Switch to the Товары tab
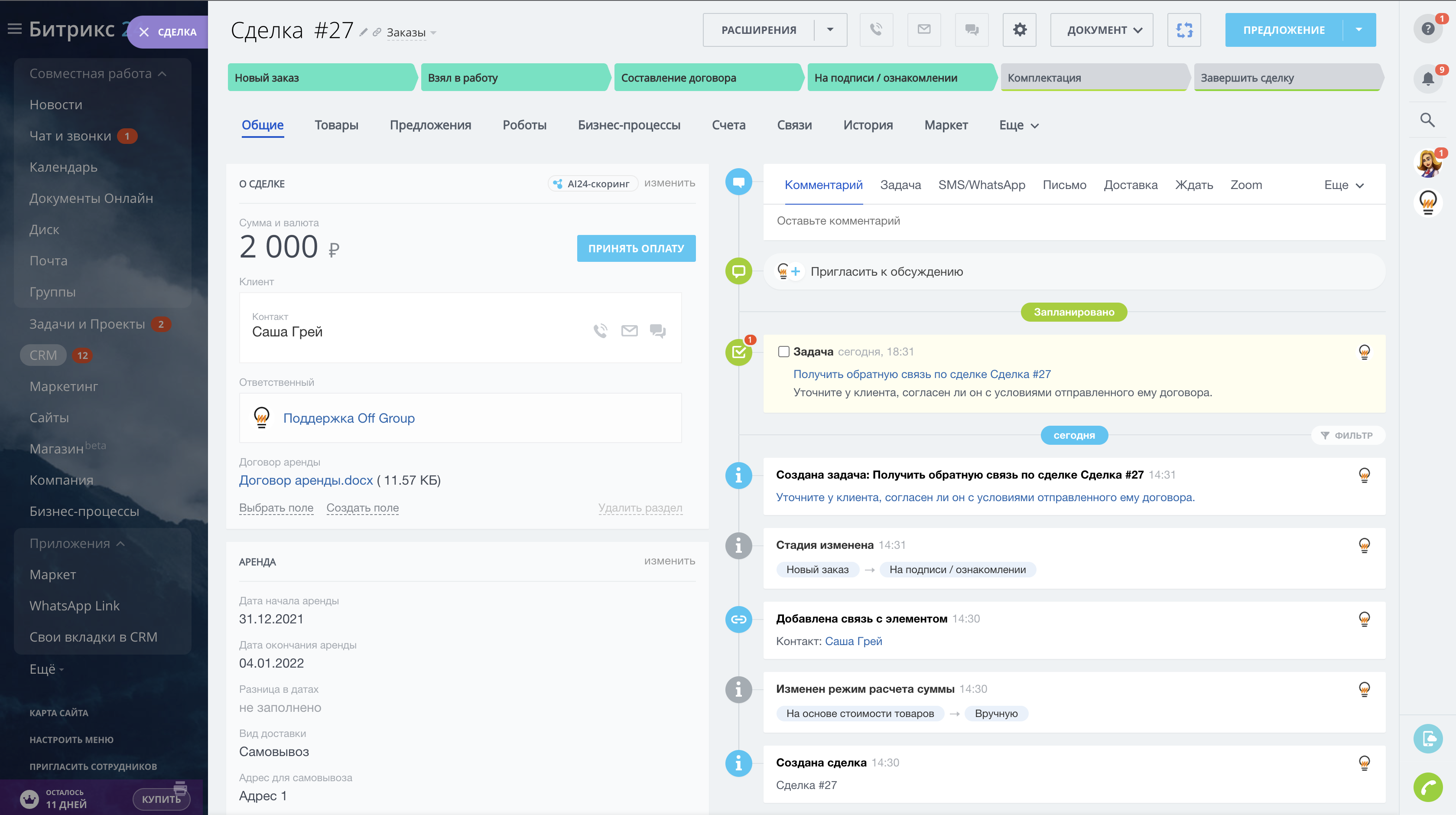 tap(336, 125)
